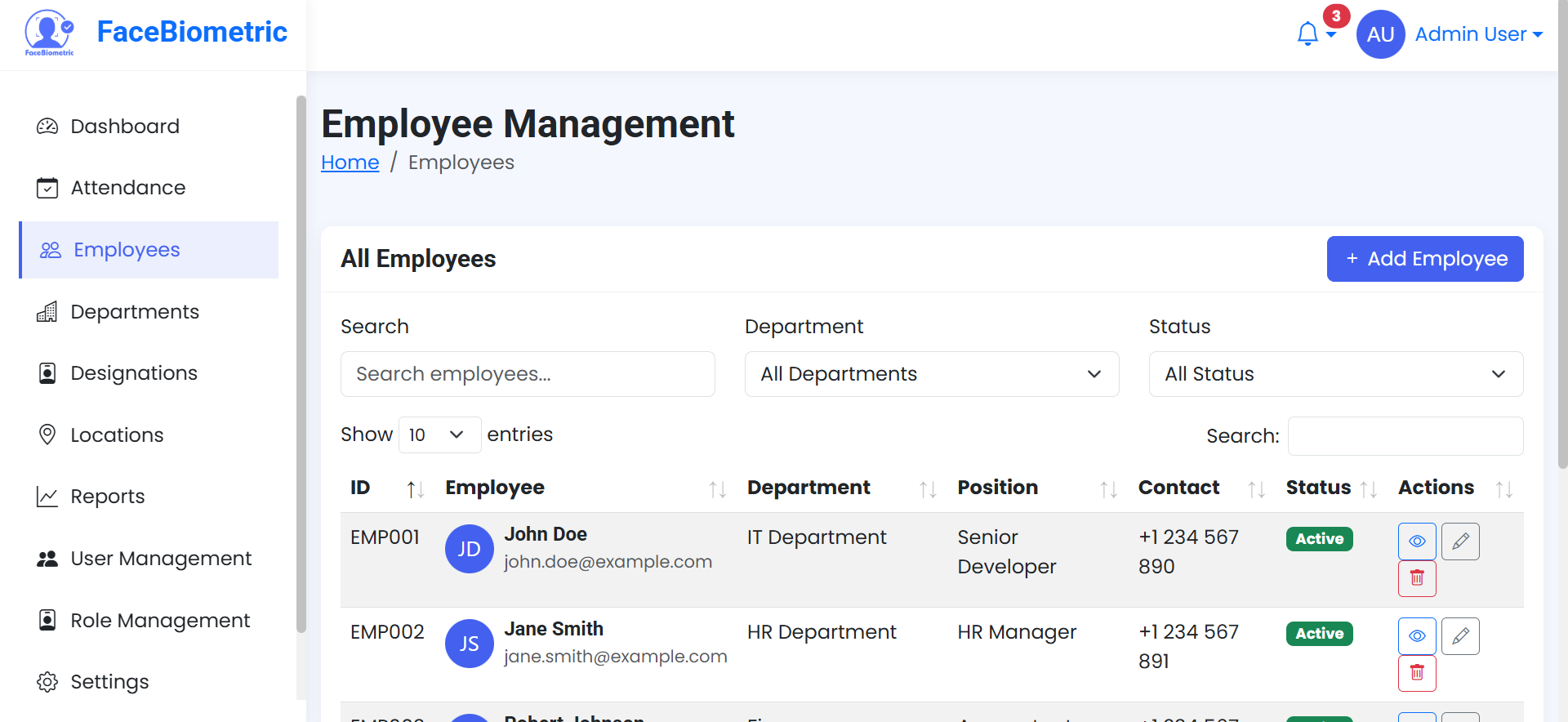This screenshot has height=722, width=1568.
Task: Open the notifications bell
Action: tap(1307, 33)
